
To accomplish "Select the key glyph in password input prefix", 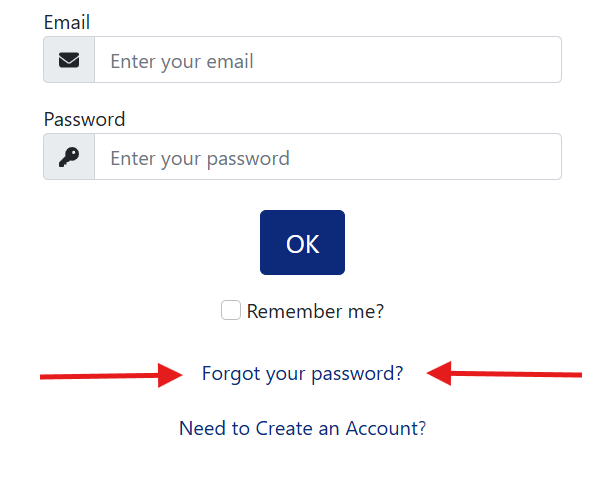I will coord(69,158).
